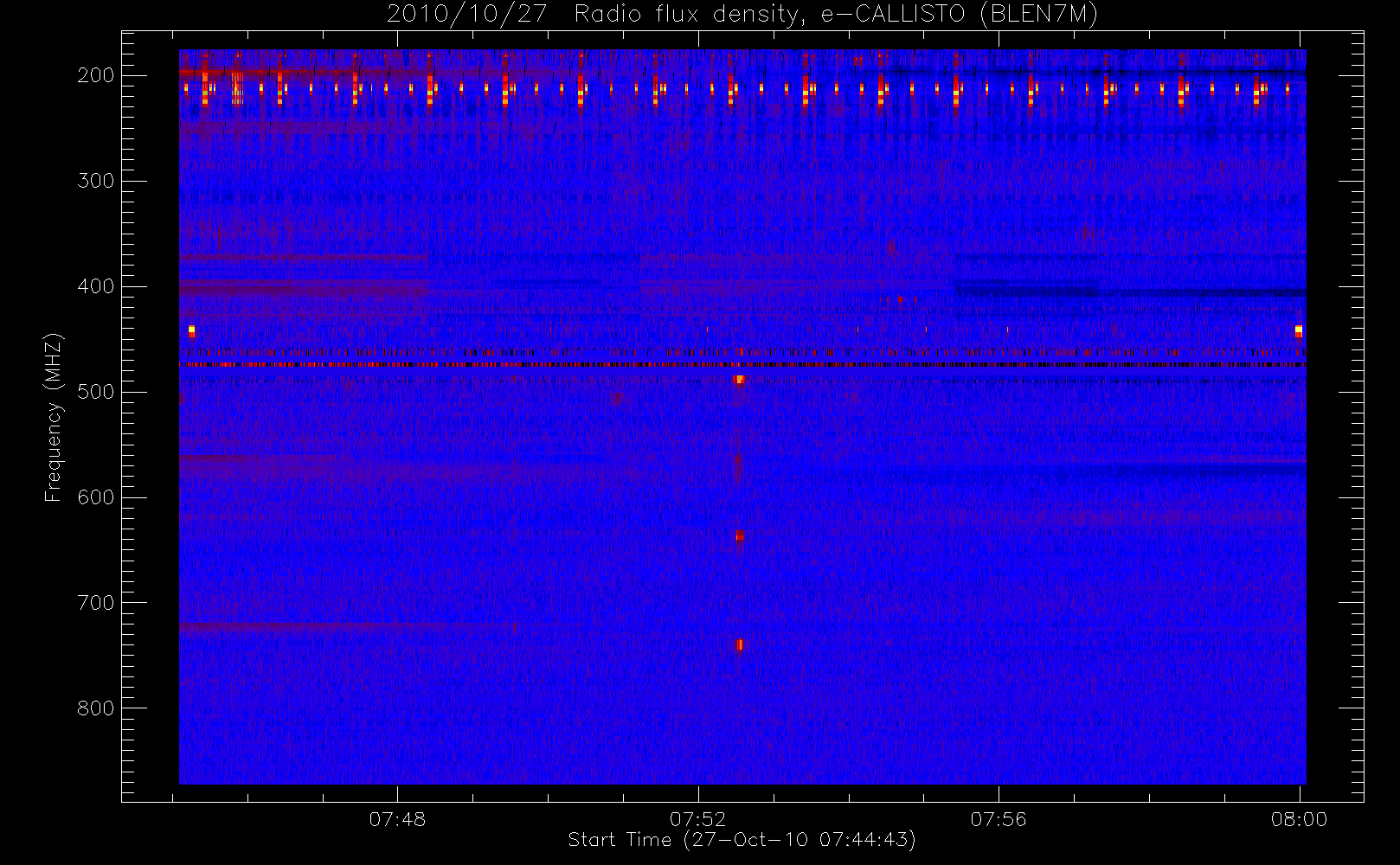
Task: Click the 08:00 time tick label
Action: [1300, 819]
